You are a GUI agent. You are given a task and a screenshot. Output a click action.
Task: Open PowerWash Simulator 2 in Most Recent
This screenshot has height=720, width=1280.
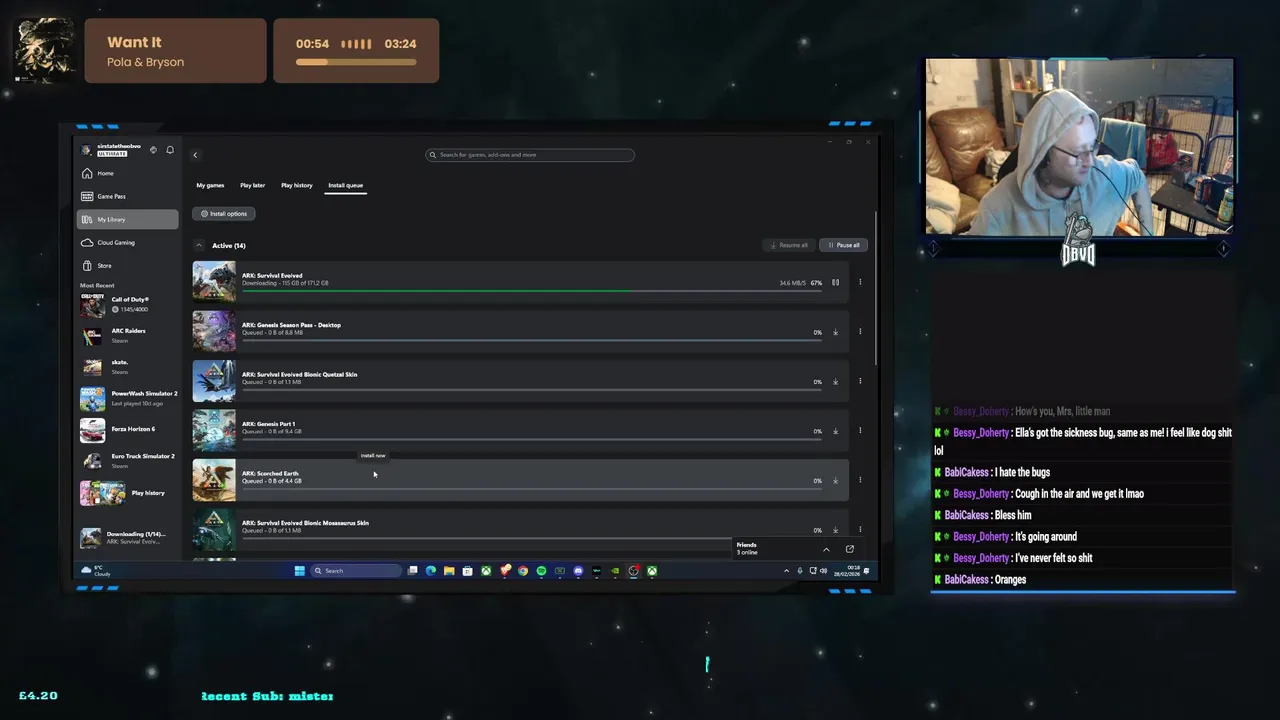[x=128, y=398]
